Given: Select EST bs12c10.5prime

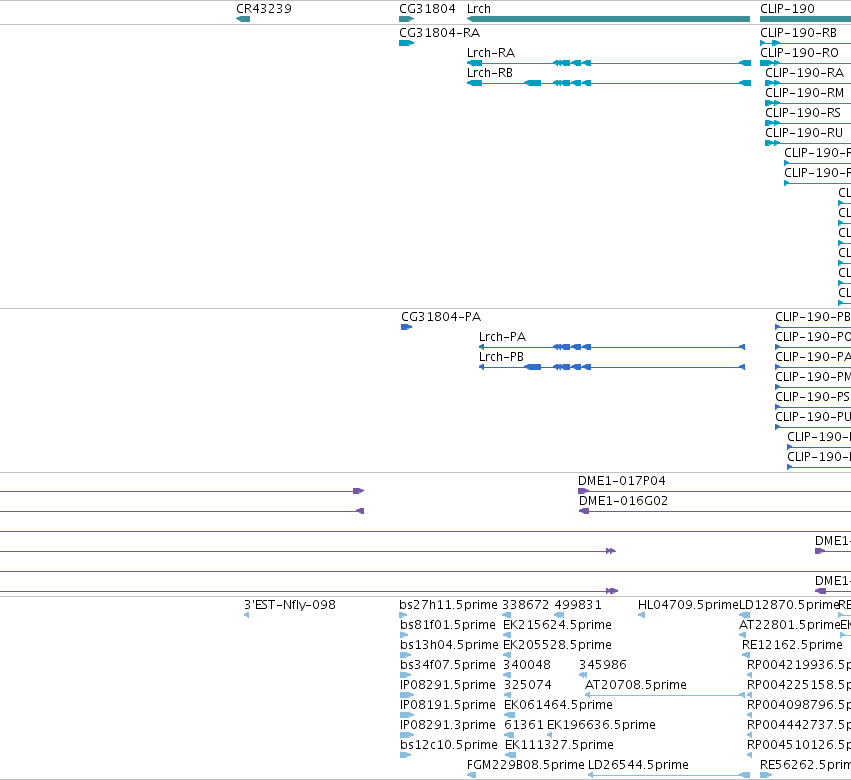Looking at the screenshot, I should click(x=449, y=745).
